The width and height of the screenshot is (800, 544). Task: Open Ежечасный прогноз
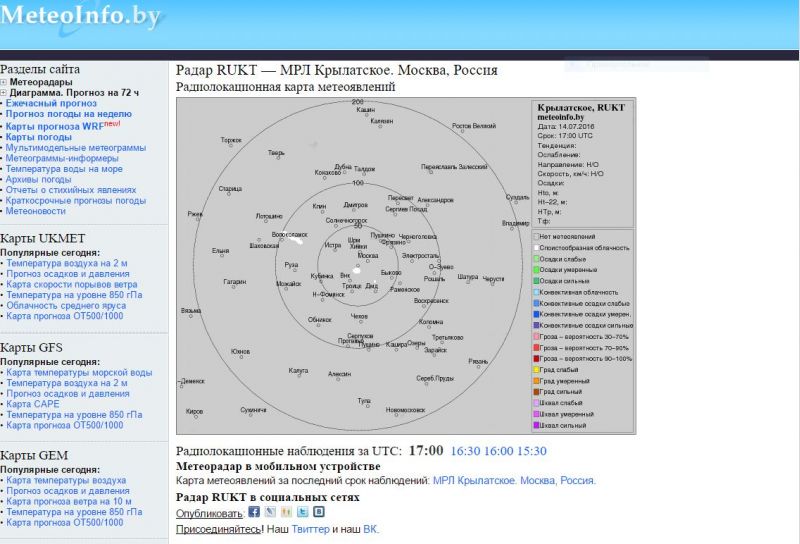coord(51,103)
